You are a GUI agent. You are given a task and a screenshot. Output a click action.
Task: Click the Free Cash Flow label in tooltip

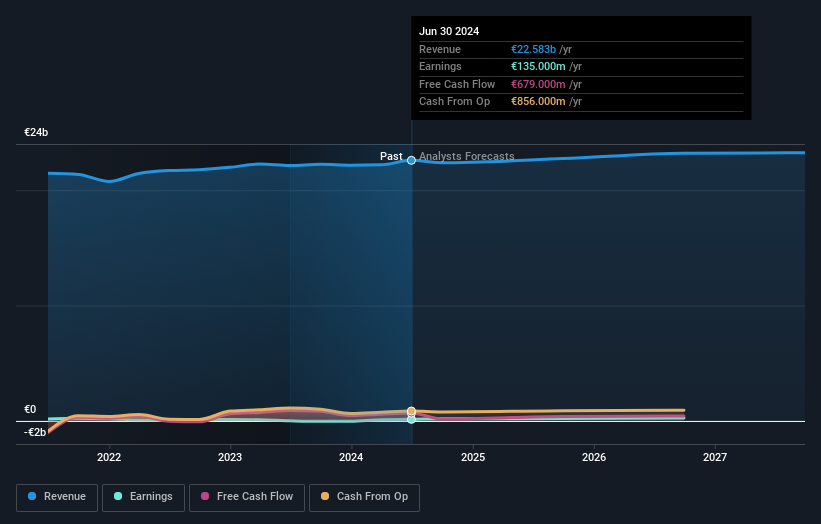457,84
